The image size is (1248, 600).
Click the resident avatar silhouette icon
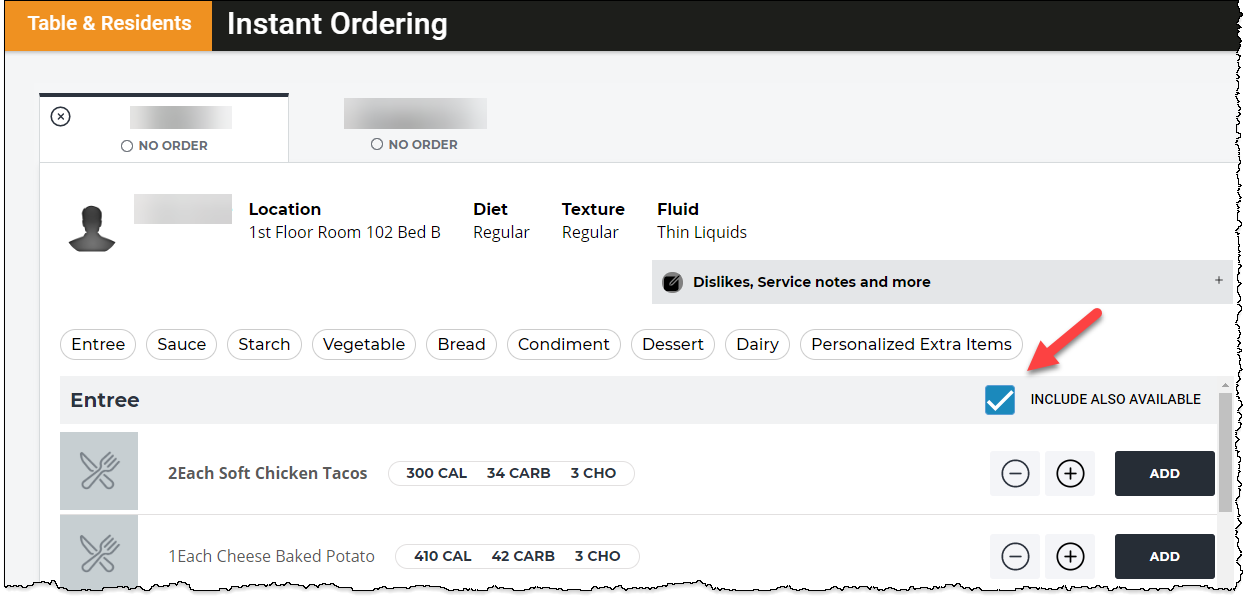(92, 228)
